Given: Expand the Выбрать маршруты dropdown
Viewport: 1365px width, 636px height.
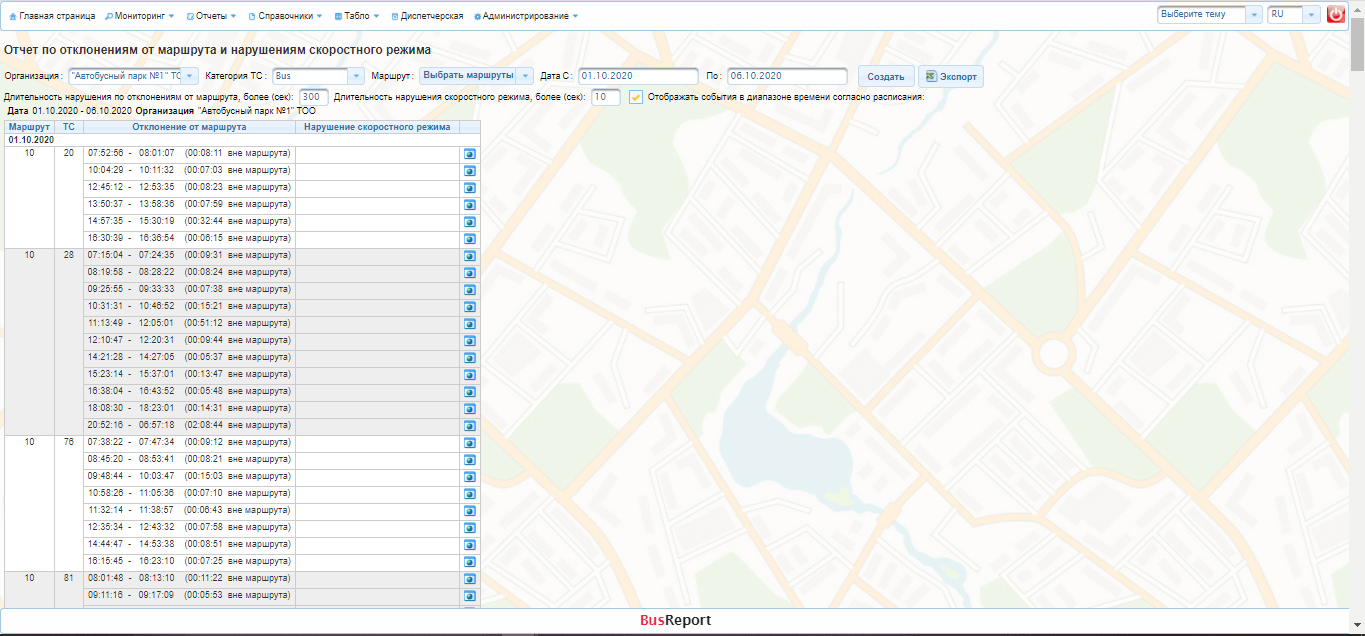Looking at the screenshot, I should tap(475, 76).
